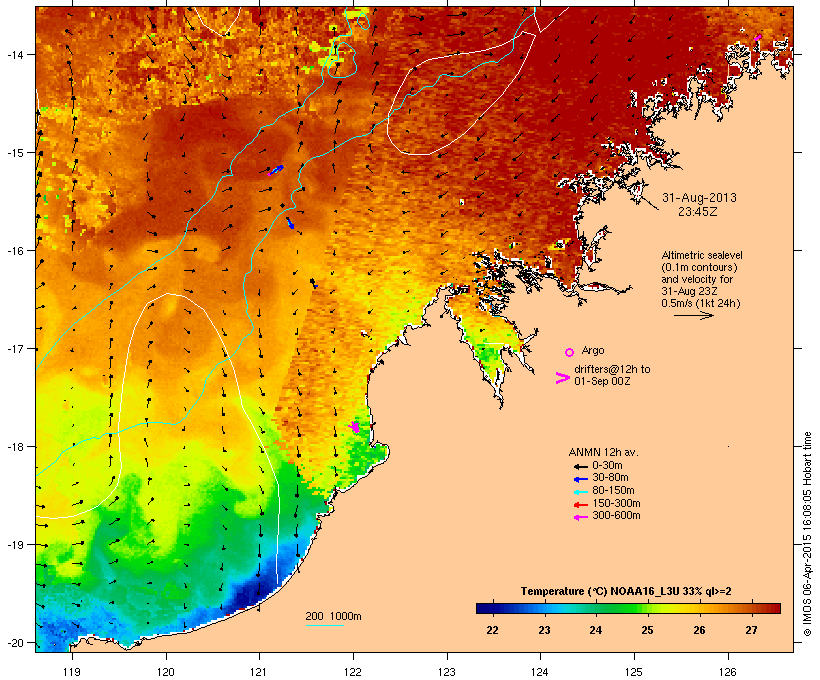820x680 pixels.
Task: Click the 0.5m/s velocity scale arrow
Action: coord(693,315)
